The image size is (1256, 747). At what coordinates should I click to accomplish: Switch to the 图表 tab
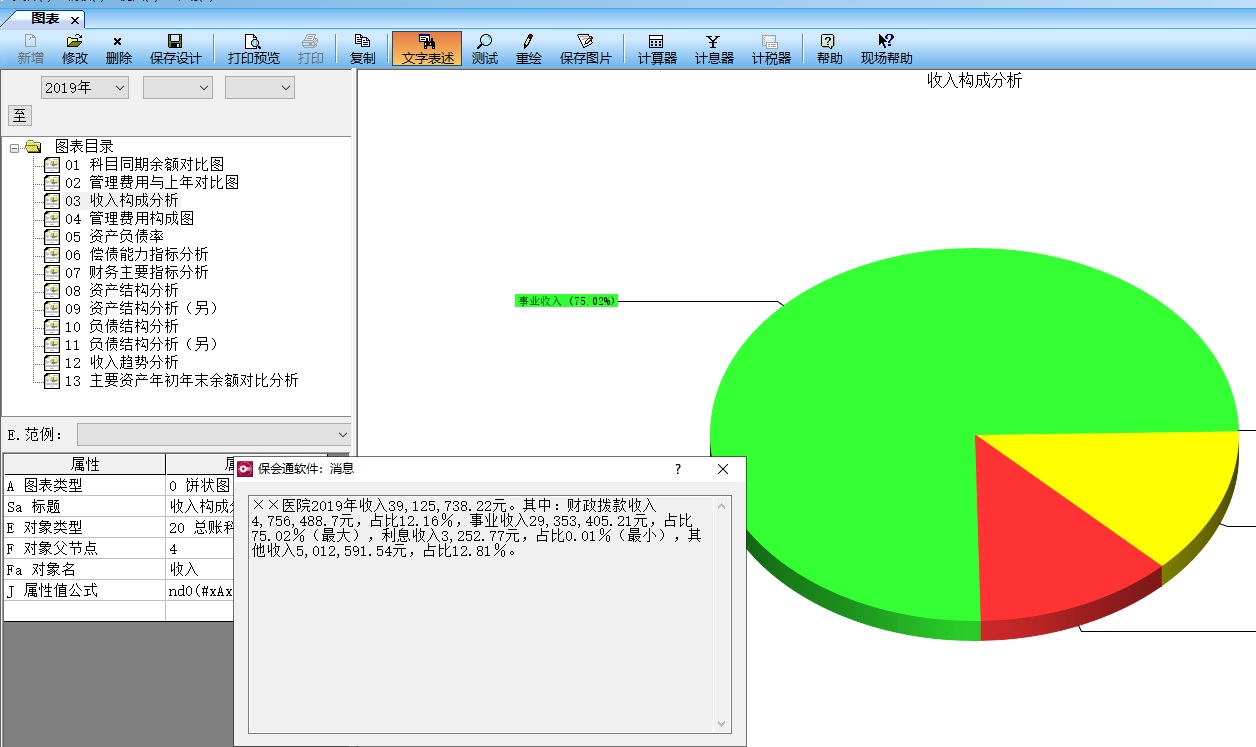point(45,18)
